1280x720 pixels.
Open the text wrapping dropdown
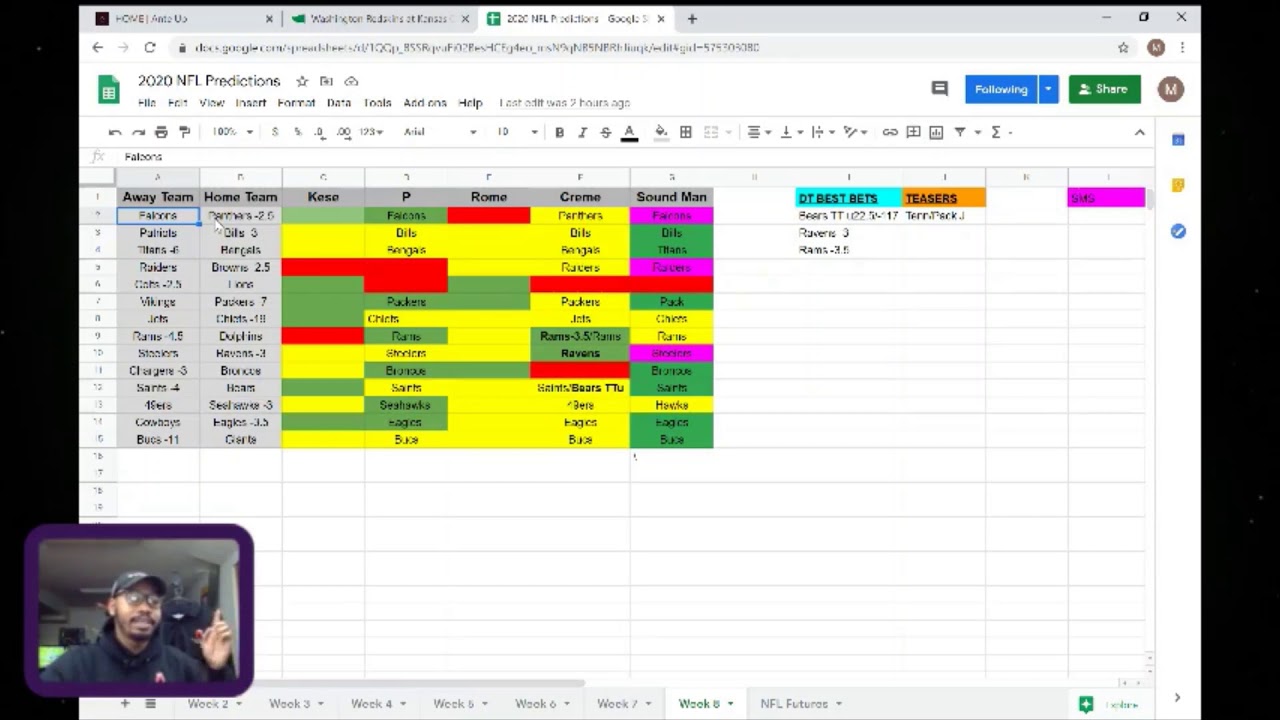tap(823, 132)
